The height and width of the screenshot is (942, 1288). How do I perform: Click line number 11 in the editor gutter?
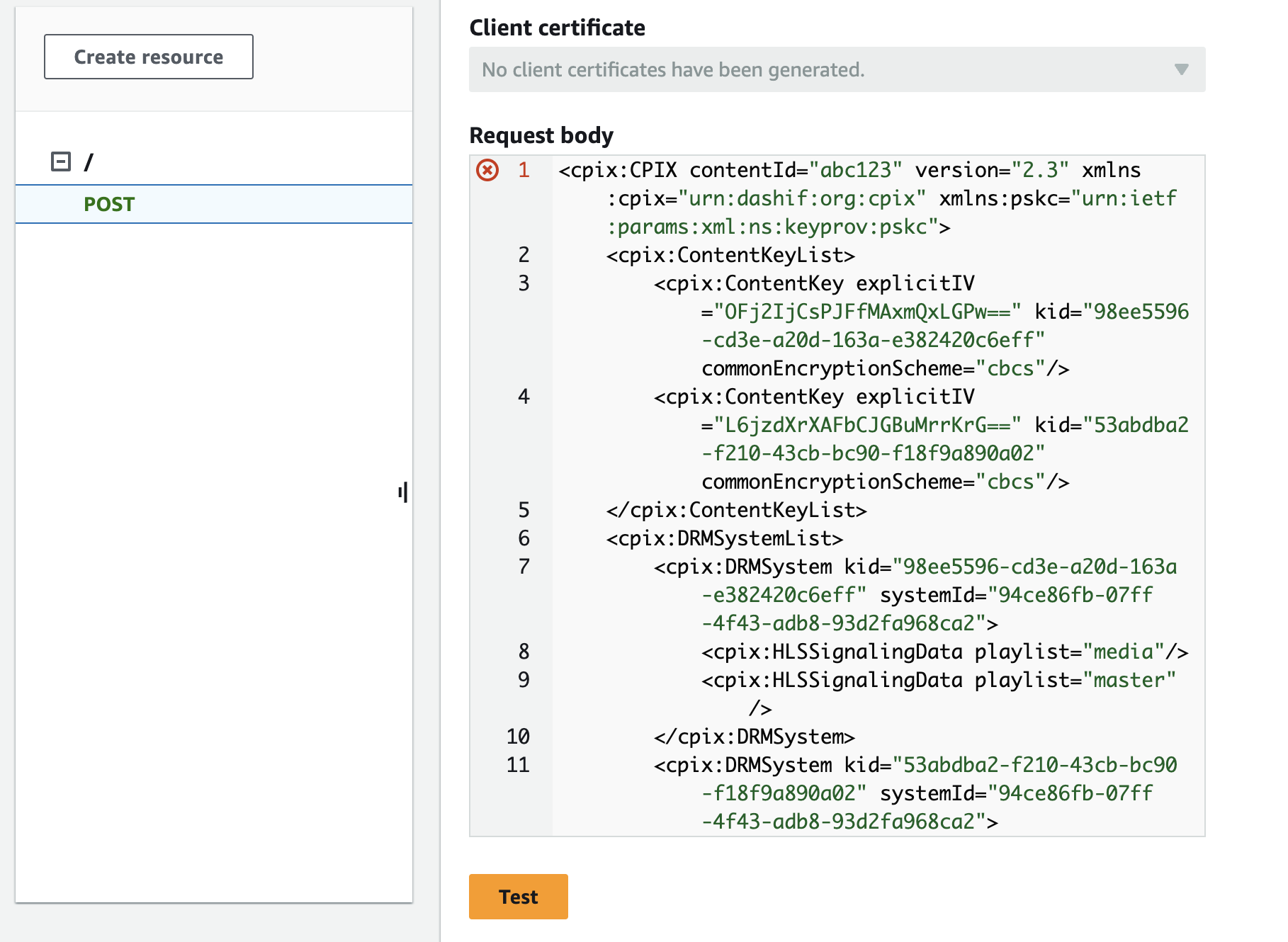[517, 765]
